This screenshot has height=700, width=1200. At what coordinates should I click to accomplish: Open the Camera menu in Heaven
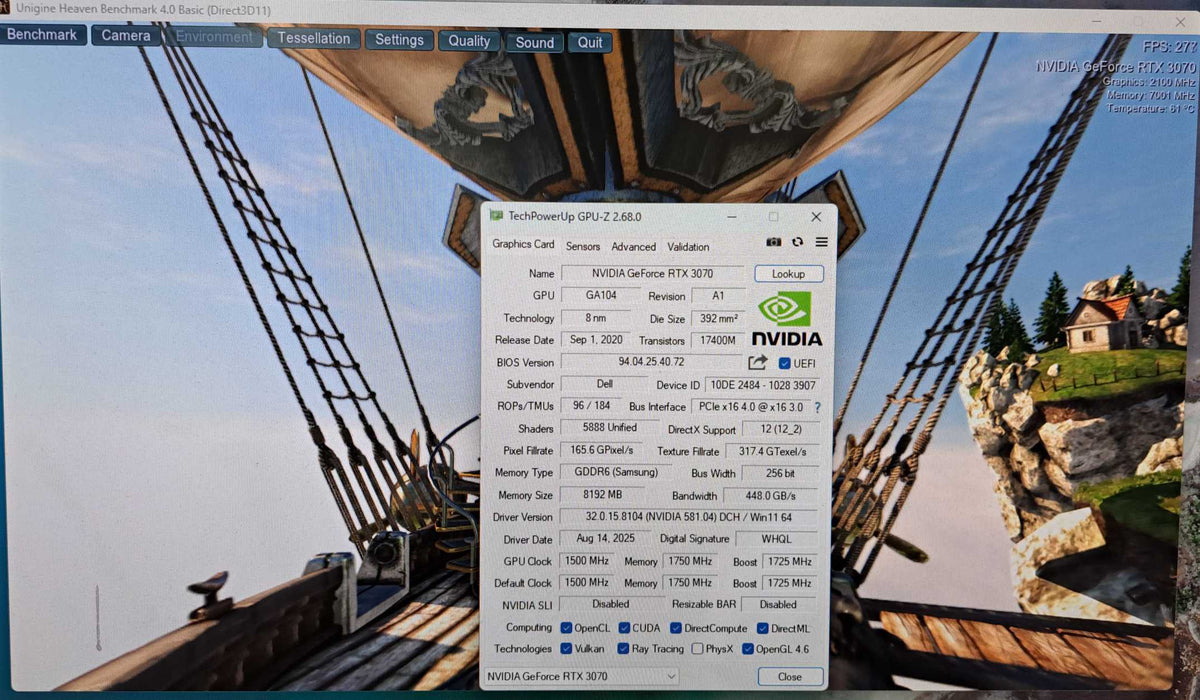[x=125, y=36]
